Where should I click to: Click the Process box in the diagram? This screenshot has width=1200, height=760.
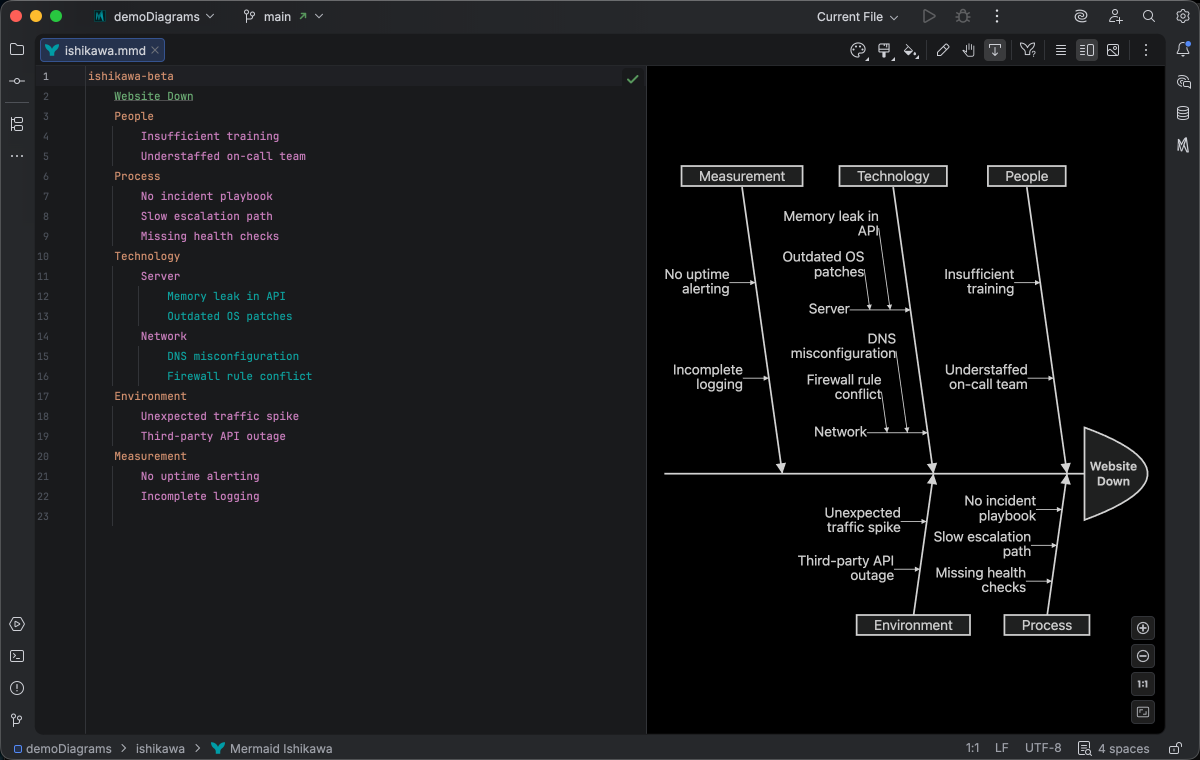coord(1047,625)
